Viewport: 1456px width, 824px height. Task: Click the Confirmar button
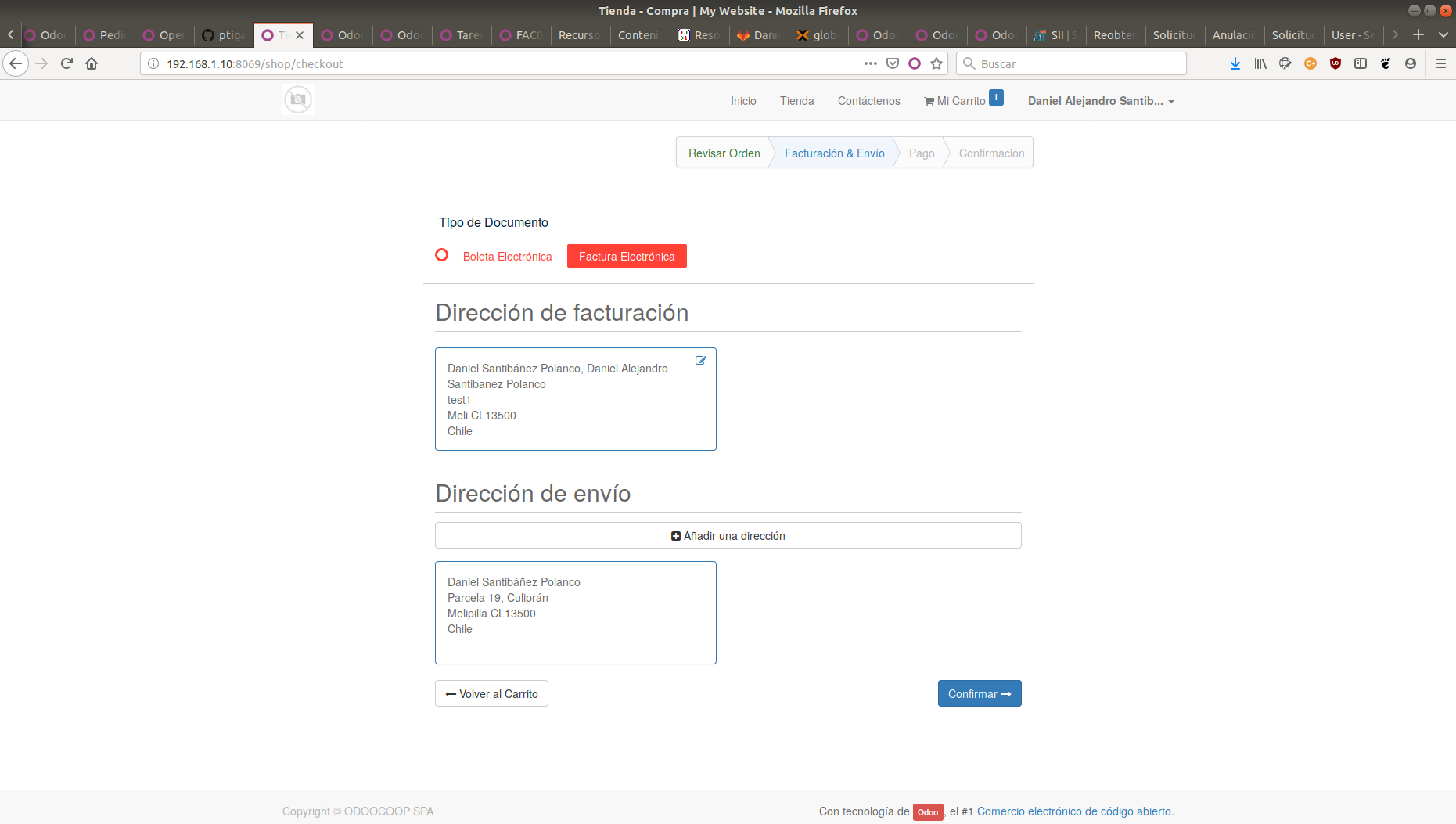pos(980,693)
